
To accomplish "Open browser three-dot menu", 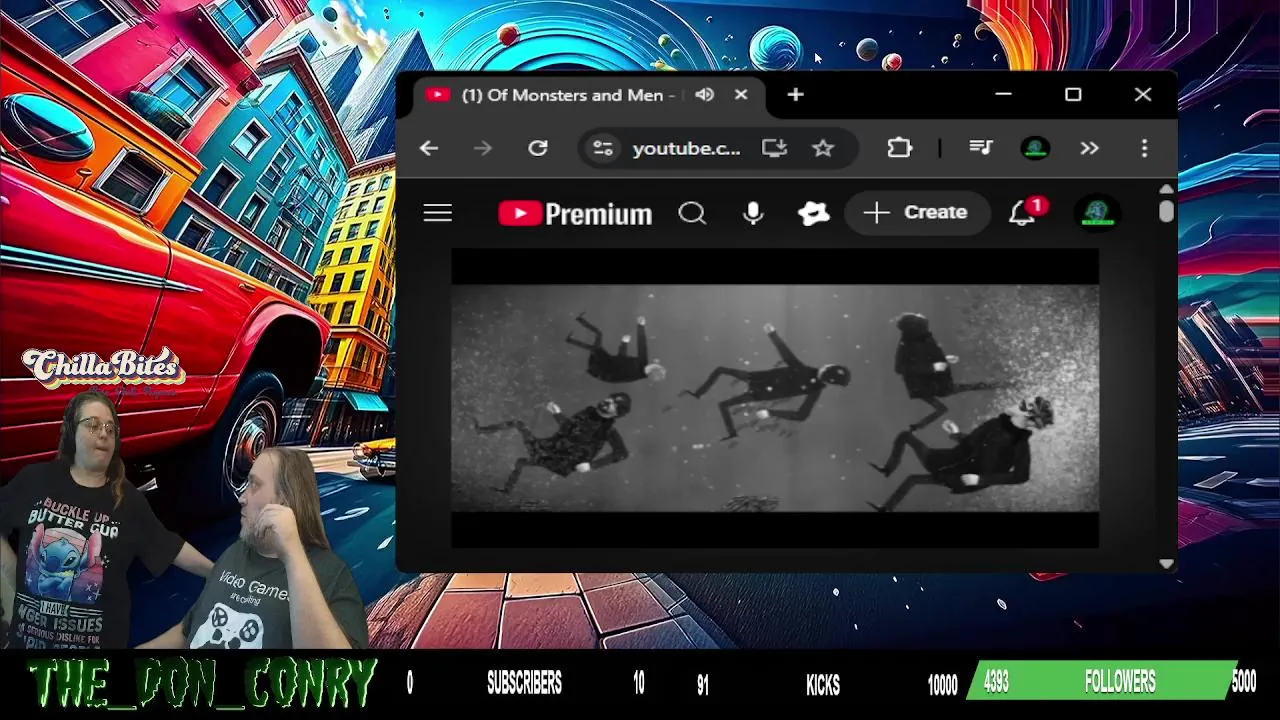I will 1144,148.
